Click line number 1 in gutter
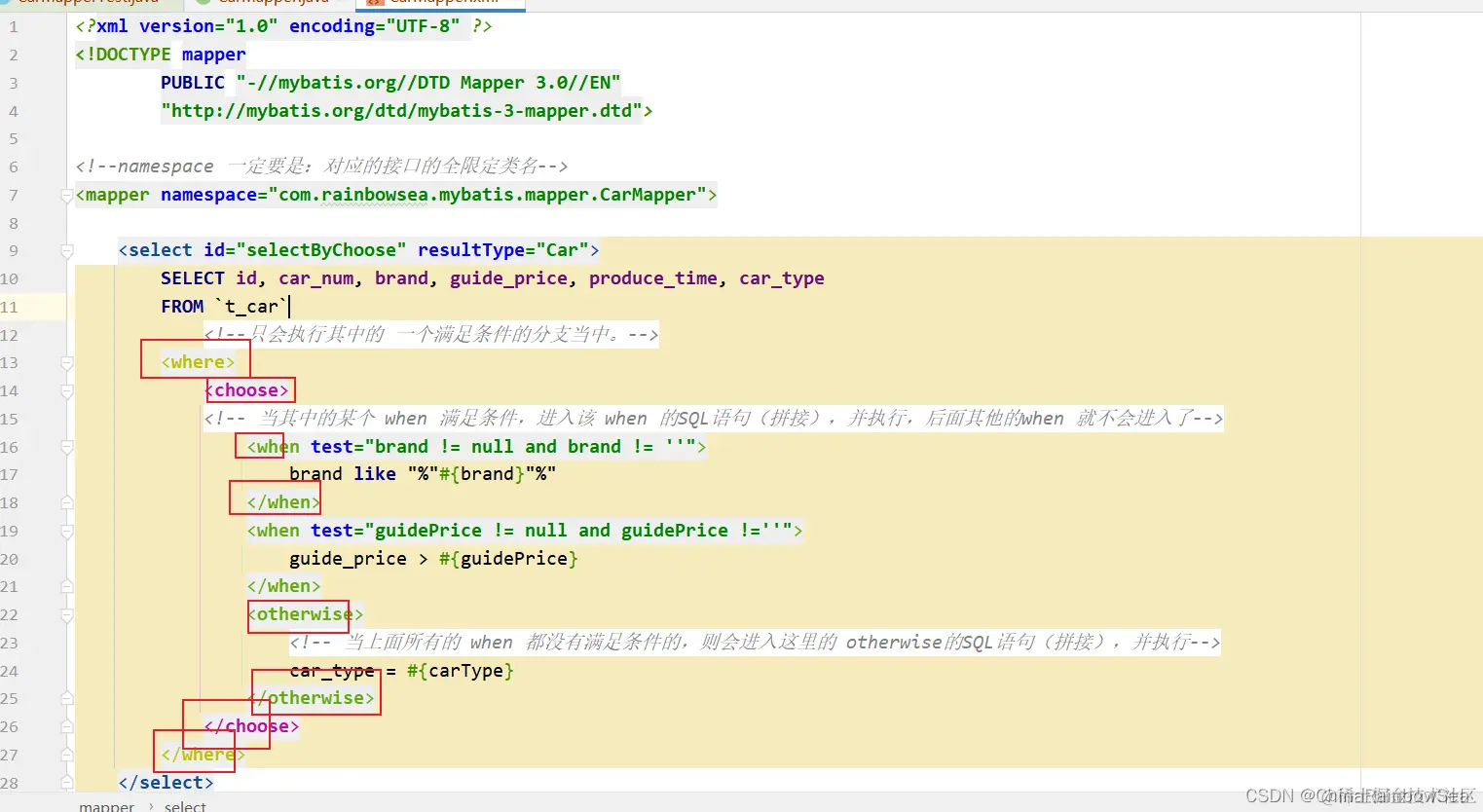The width and height of the screenshot is (1483, 812). (x=14, y=26)
